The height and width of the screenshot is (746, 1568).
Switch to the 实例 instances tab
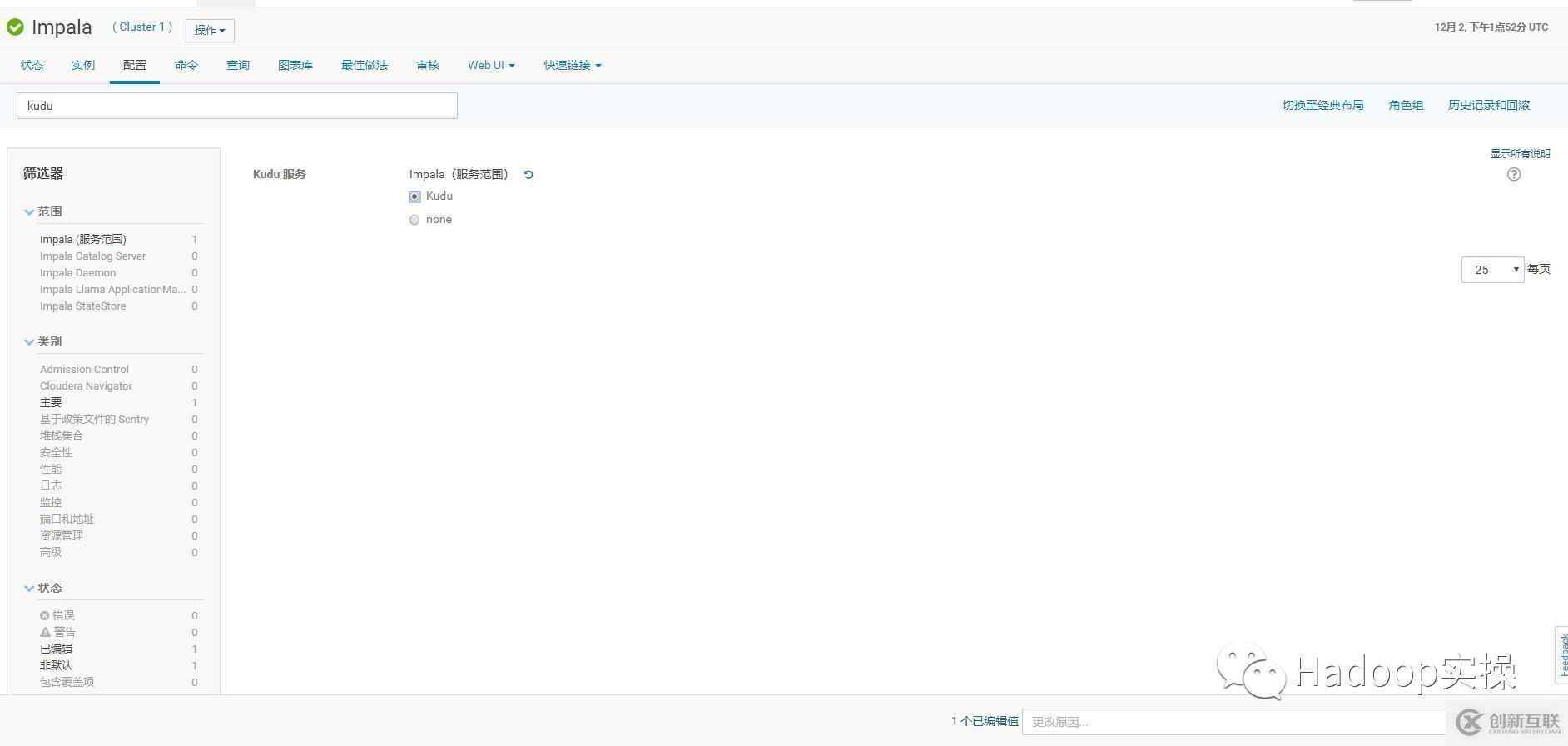point(83,65)
